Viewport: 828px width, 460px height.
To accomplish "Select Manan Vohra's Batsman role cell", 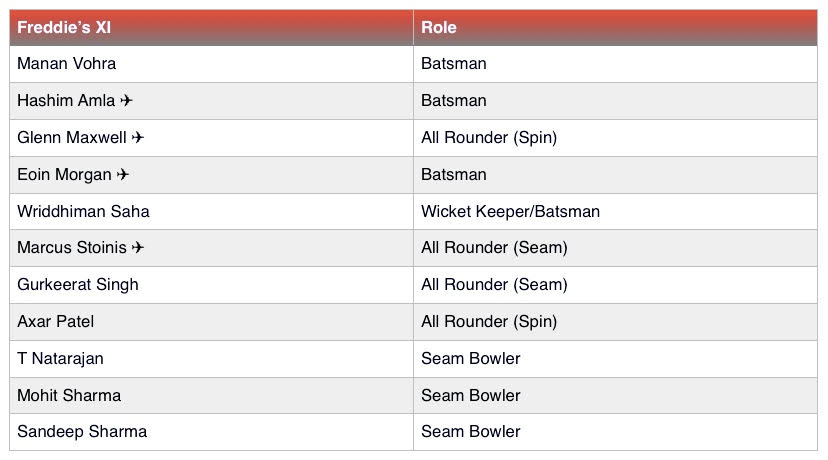I will click(x=615, y=64).
